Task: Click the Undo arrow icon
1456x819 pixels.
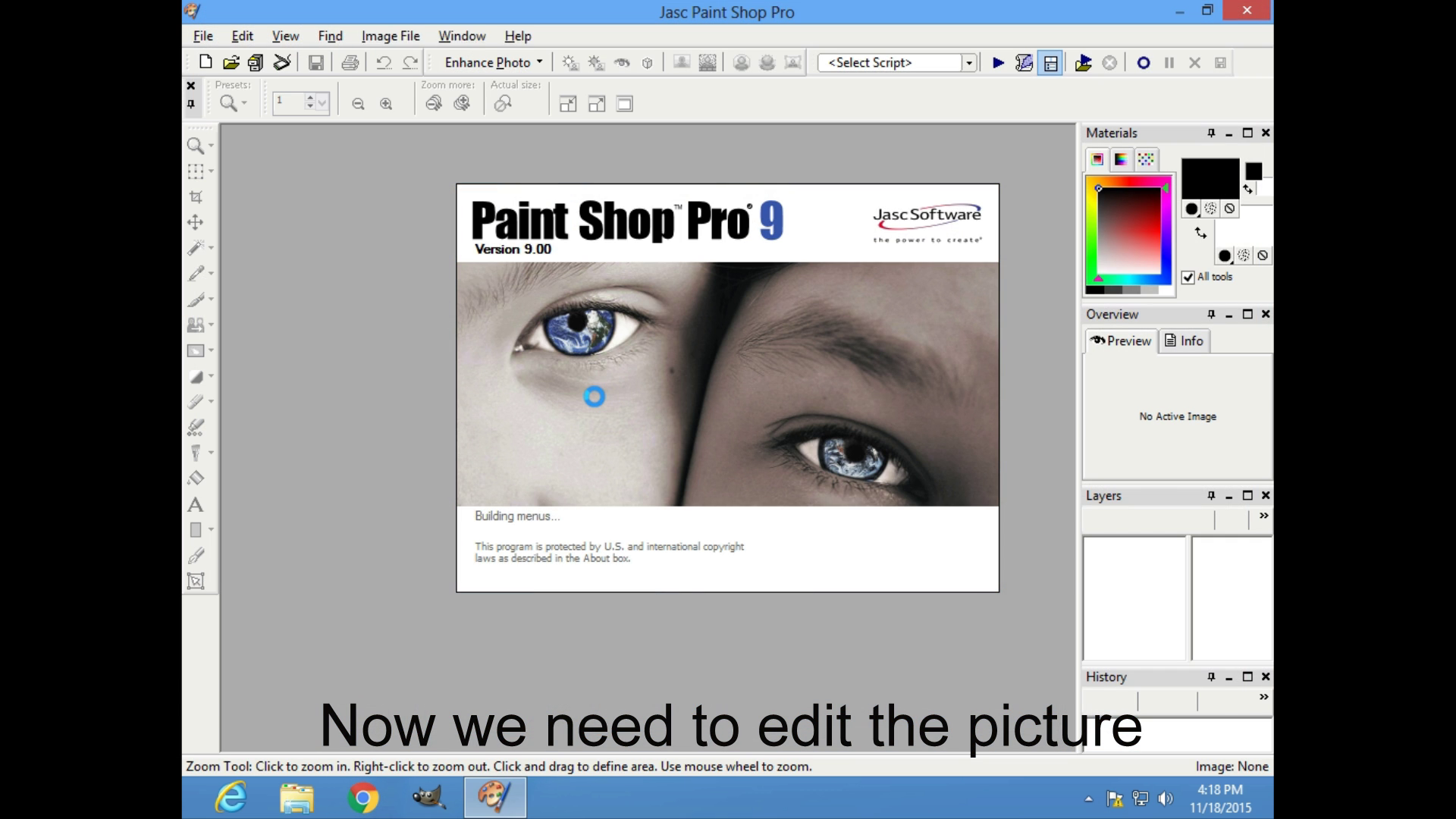Action: (x=384, y=63)
